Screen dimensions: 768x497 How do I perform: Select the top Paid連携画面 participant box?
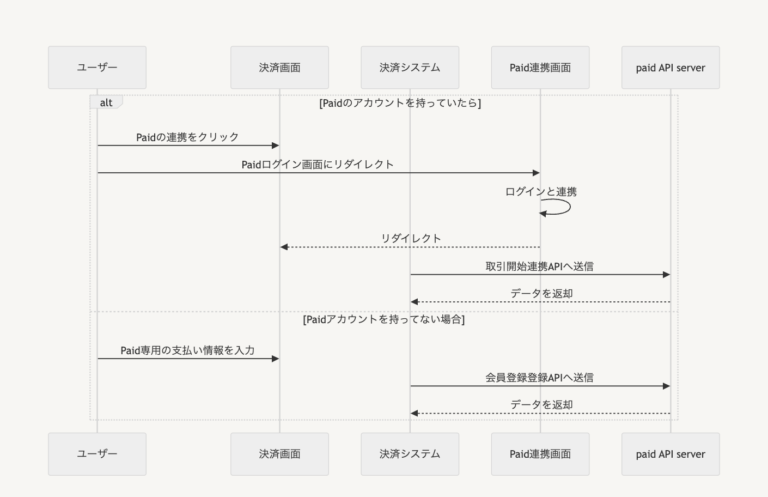[x=540, y=67]
